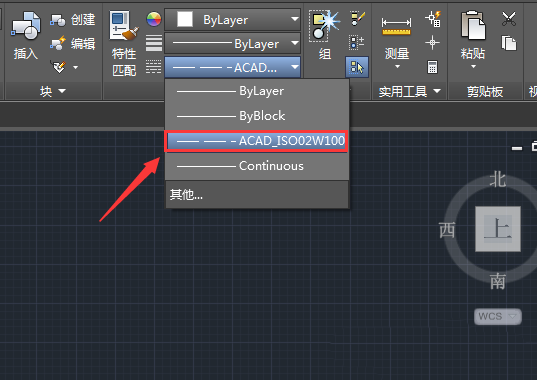Minimize the drawing viewport window
Viewport: 537px width, 380px height.
(x=517, y=148)
